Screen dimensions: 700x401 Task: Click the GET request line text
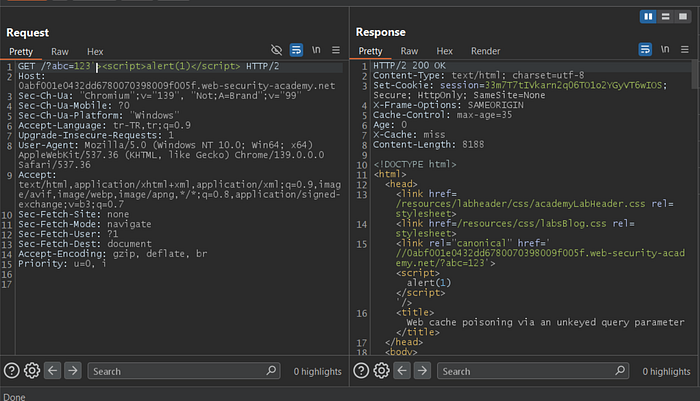148,66
